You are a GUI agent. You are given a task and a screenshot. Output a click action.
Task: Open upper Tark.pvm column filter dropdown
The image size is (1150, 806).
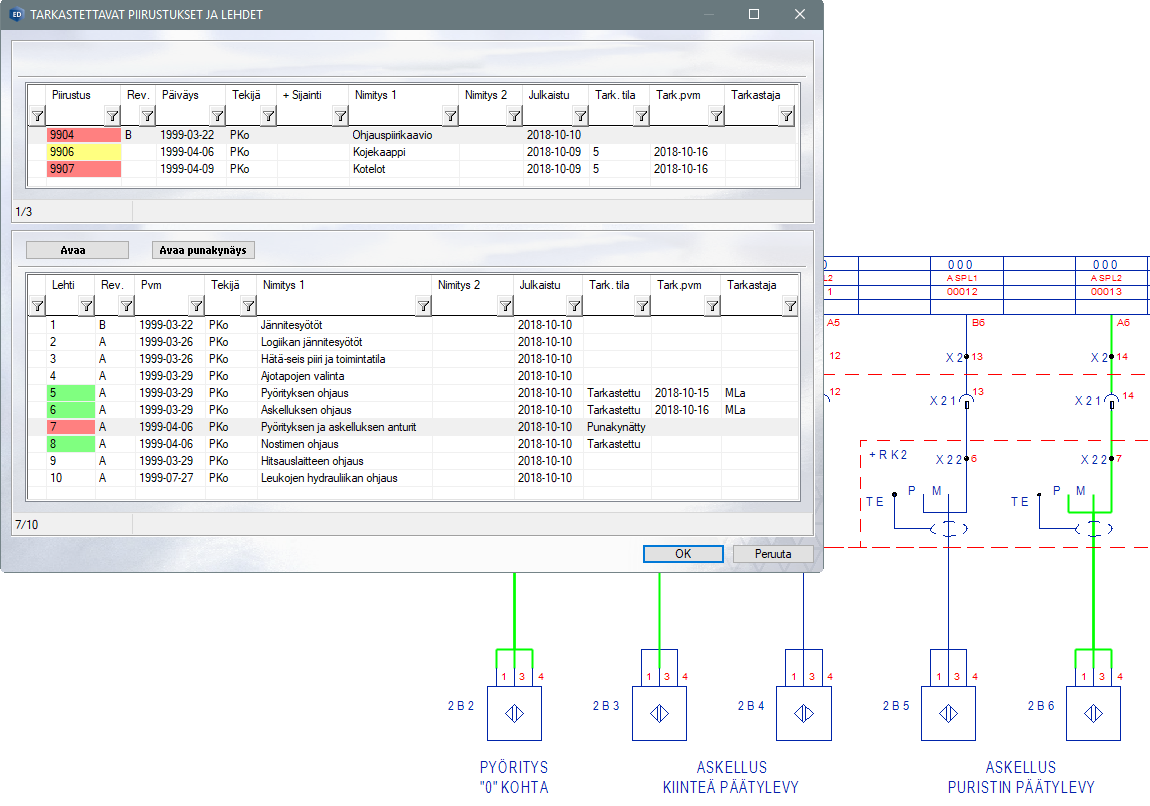(x=716, y=116)
